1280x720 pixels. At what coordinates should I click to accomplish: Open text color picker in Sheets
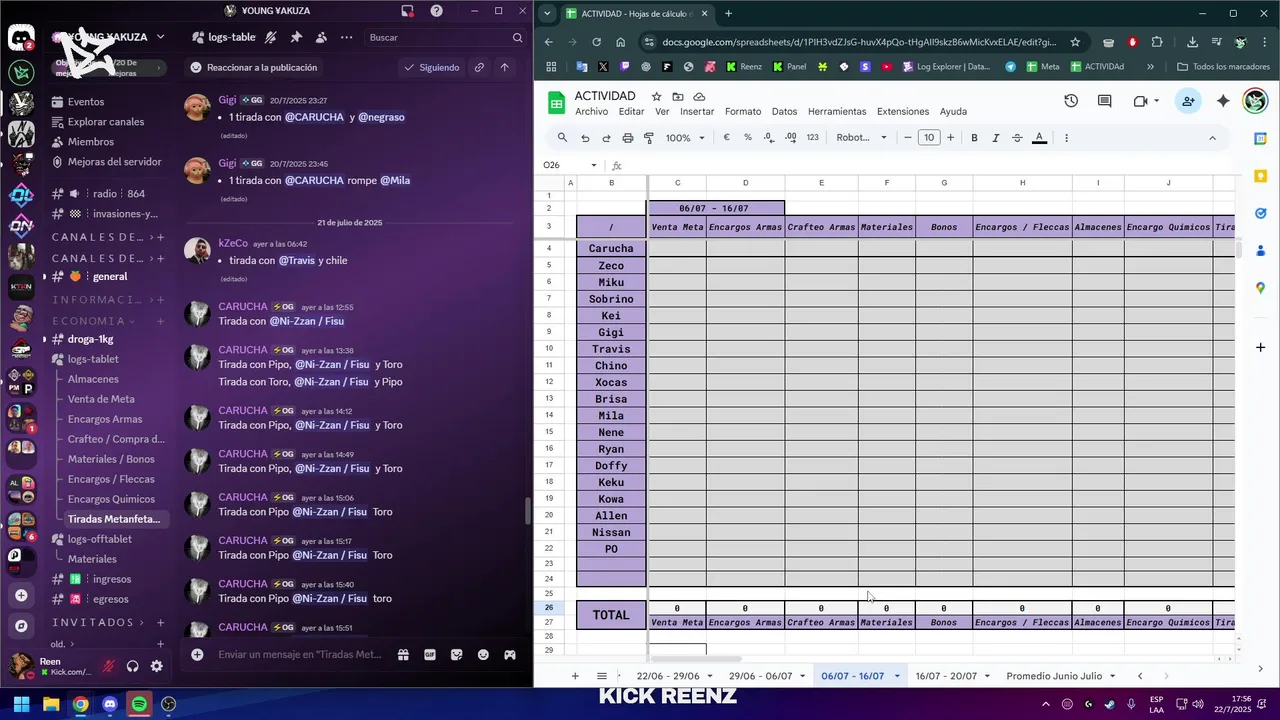tap(1040, 138)
